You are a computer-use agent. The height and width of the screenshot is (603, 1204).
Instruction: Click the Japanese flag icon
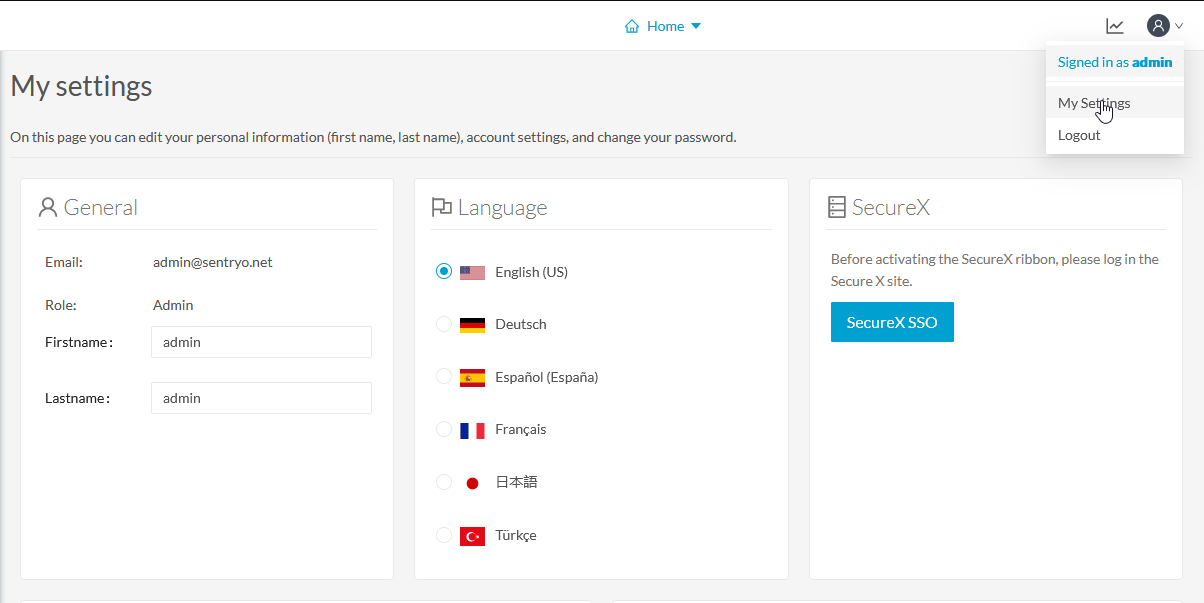click(472, 483)
